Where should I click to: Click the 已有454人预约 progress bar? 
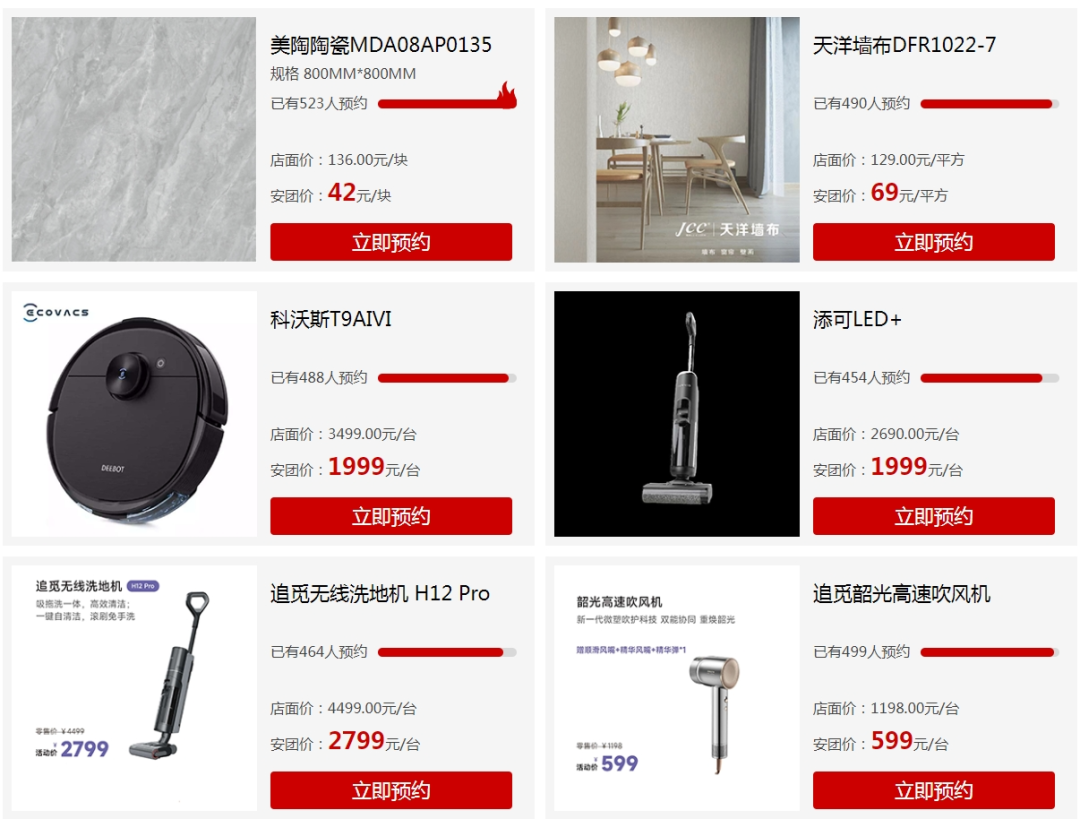(x=989, y=378)
